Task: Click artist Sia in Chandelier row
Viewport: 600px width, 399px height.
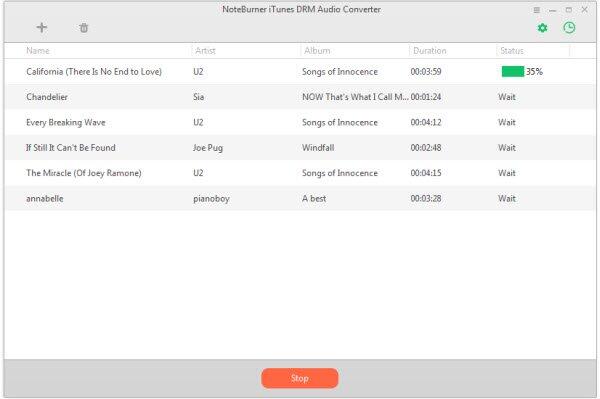Action: click(x=199, y=97)
